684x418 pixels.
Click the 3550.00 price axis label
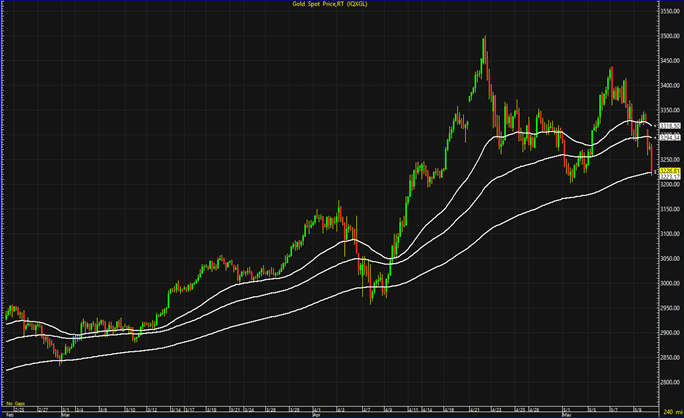(x=669, y=11)
